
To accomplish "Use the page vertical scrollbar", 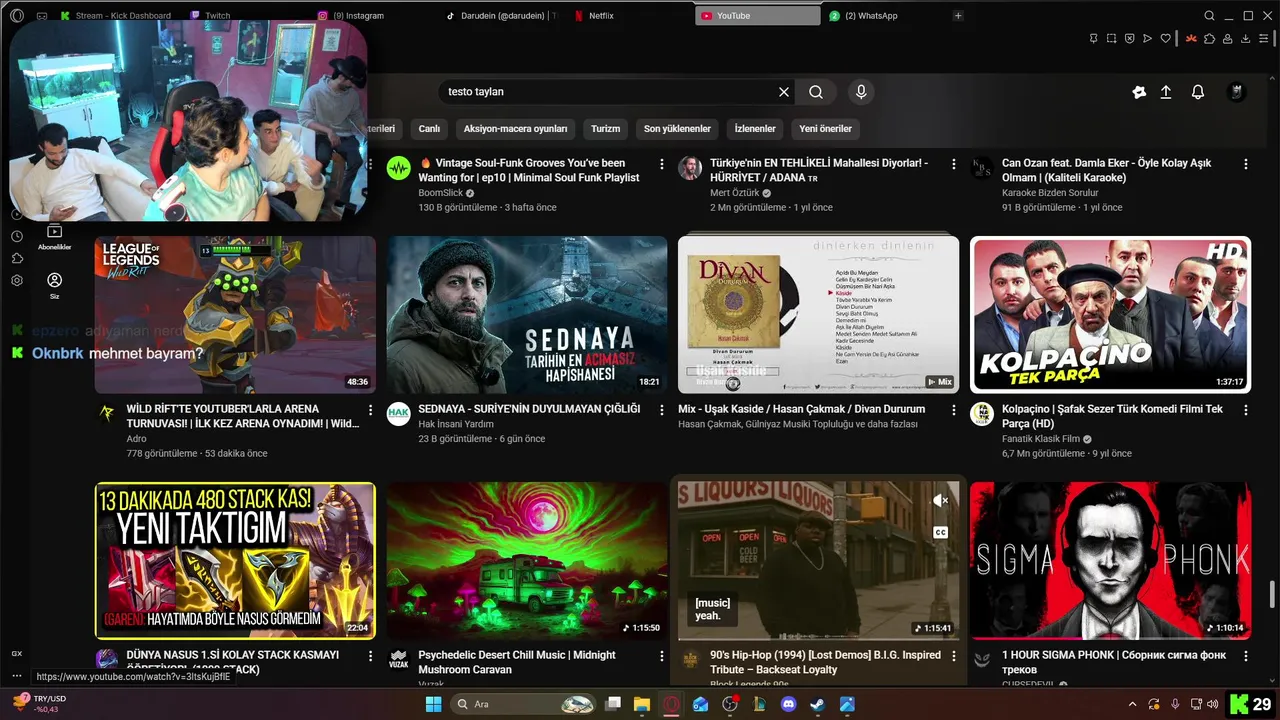I will [1272, 593].
